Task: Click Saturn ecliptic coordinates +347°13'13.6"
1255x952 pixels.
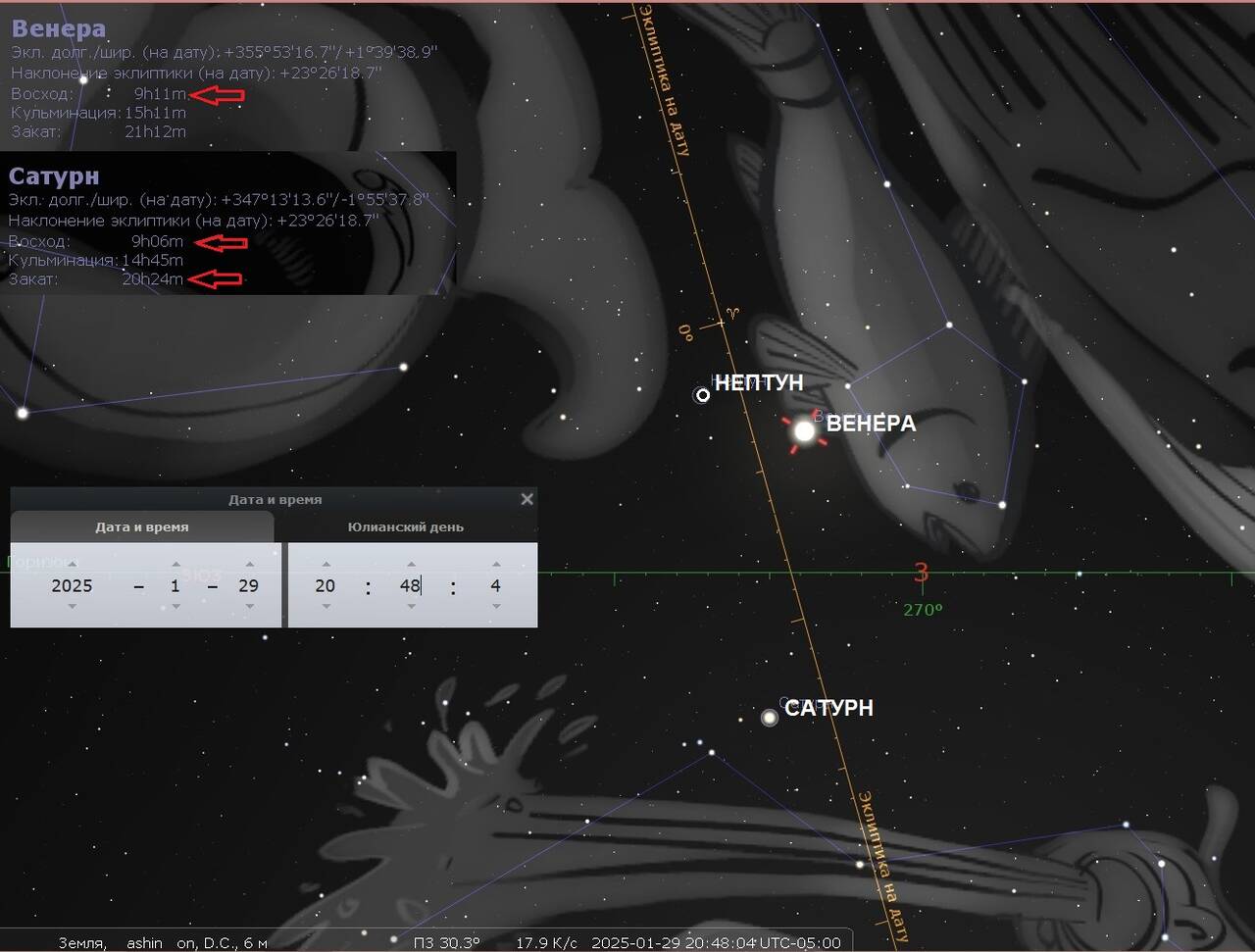Action: tap(277, 199)
